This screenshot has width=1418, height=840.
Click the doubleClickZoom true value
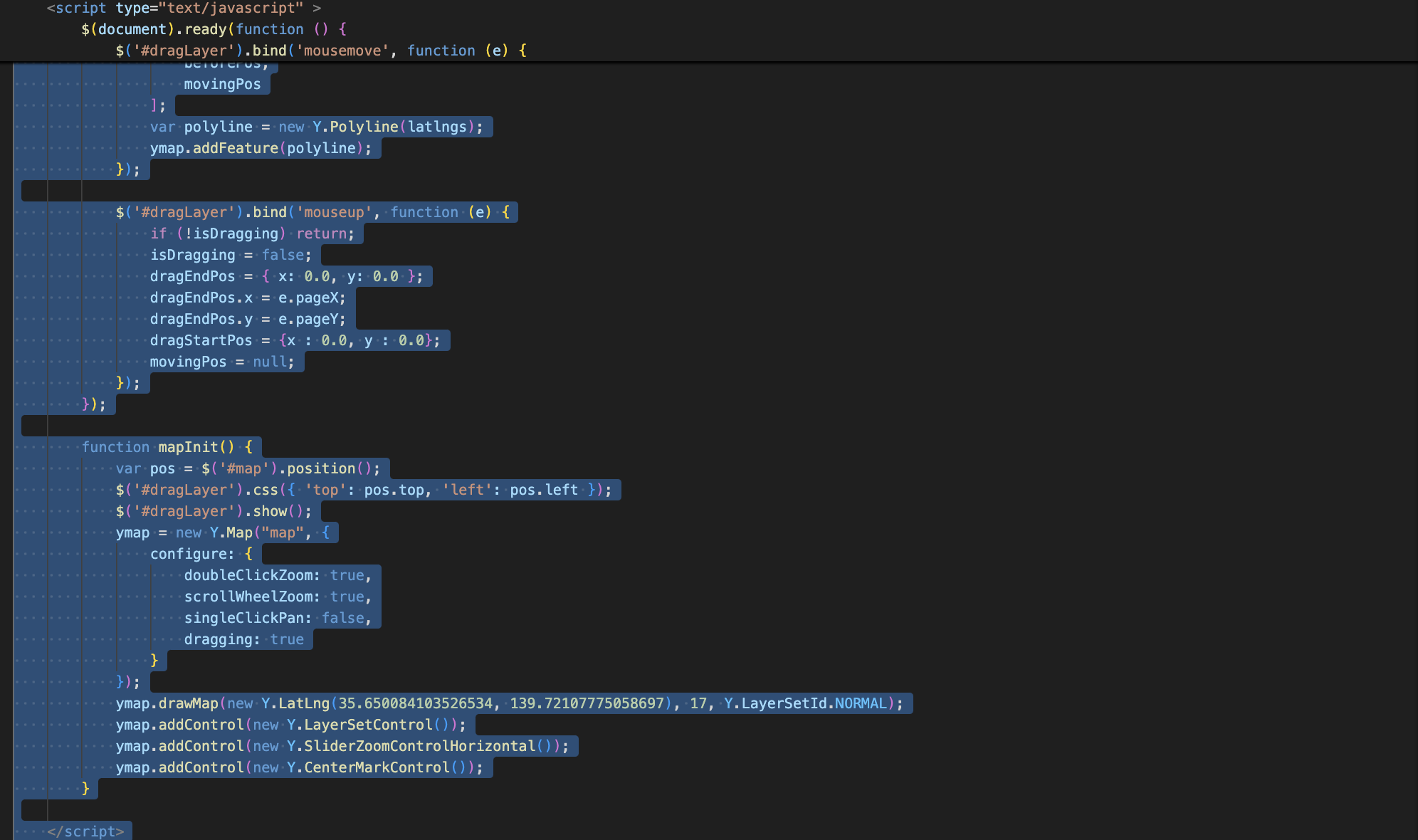(347, 575)
